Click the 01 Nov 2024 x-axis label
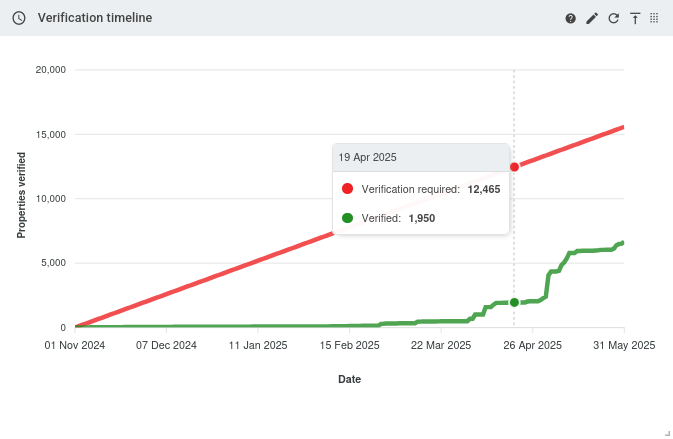Screen dimensions: 673x439 click(x=75, y=345)
